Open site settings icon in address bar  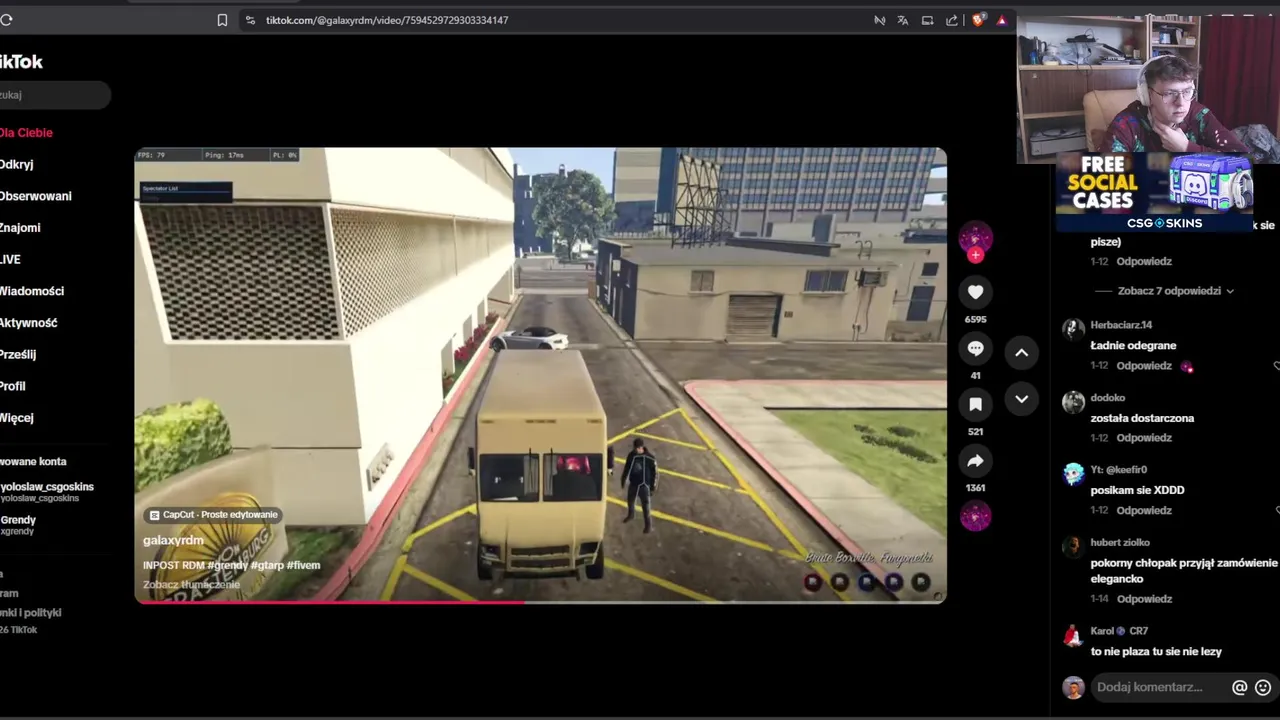coord(249,20)
